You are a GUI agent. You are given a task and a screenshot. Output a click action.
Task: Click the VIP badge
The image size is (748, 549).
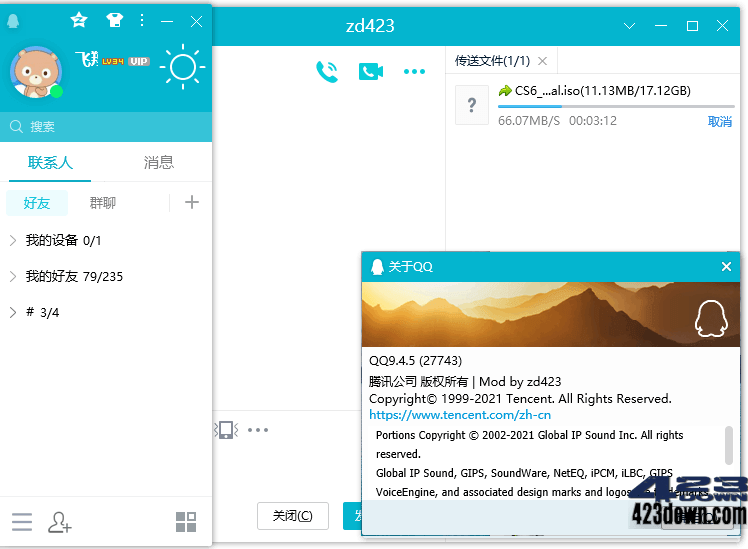[x=139, y=61]
